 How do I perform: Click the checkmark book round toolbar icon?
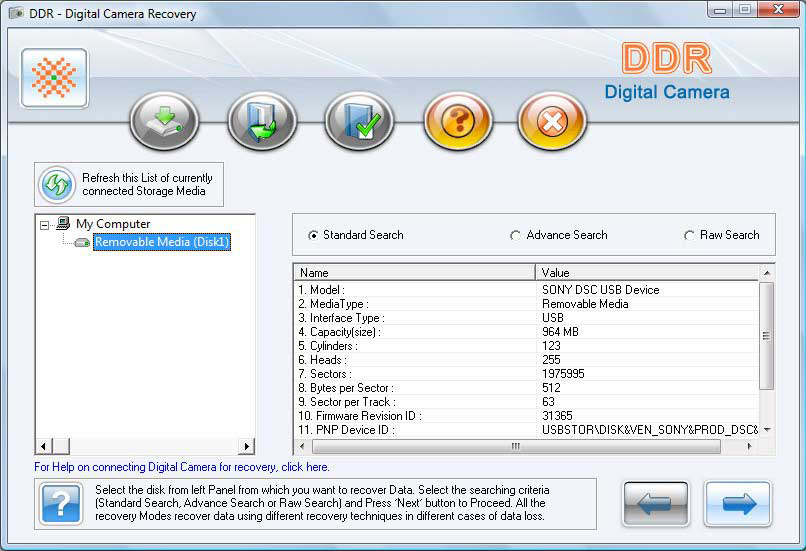click(x=359, y=122)
